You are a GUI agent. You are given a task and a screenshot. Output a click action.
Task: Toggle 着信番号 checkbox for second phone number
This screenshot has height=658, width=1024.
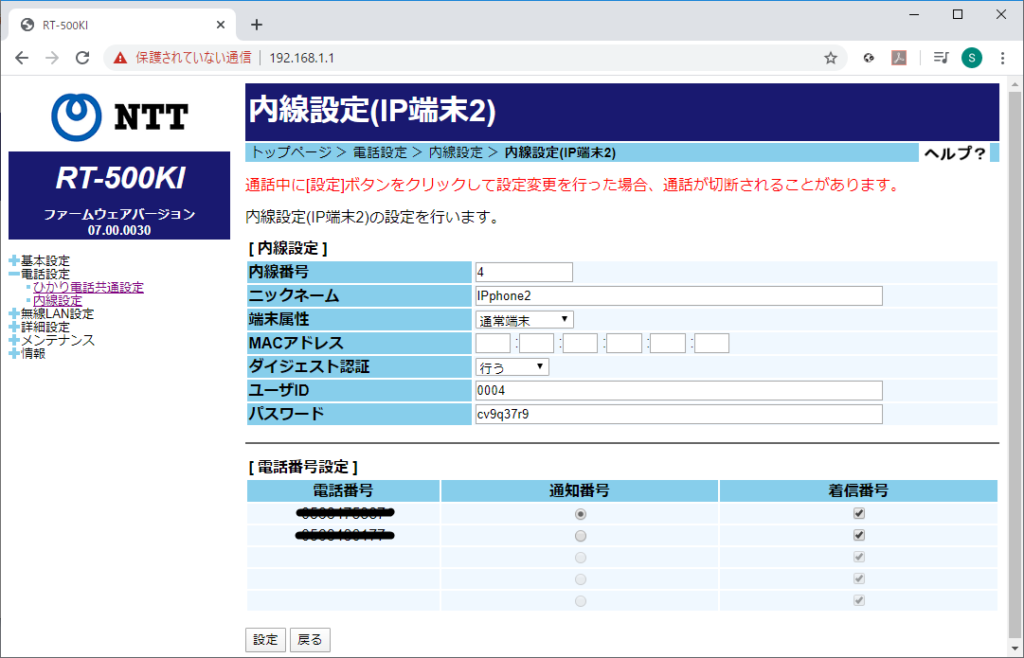point(859,535)
